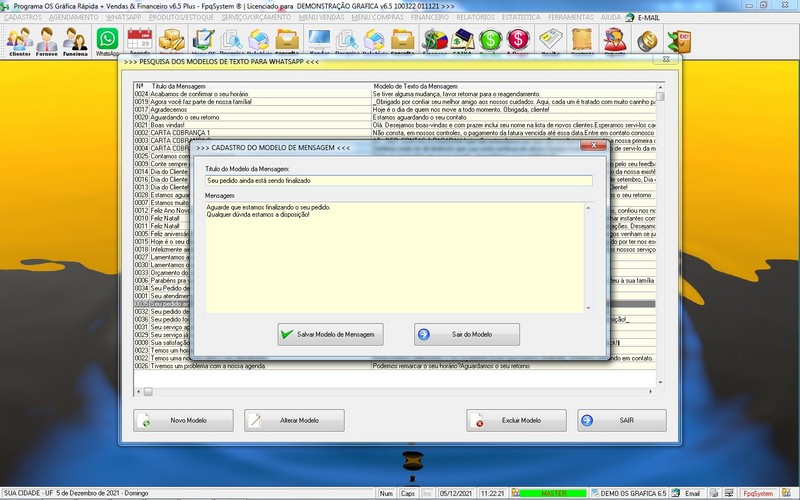This screenshot has height=500, width=800.
Task: Click the Sair do Modelo button
Action: 467,334
